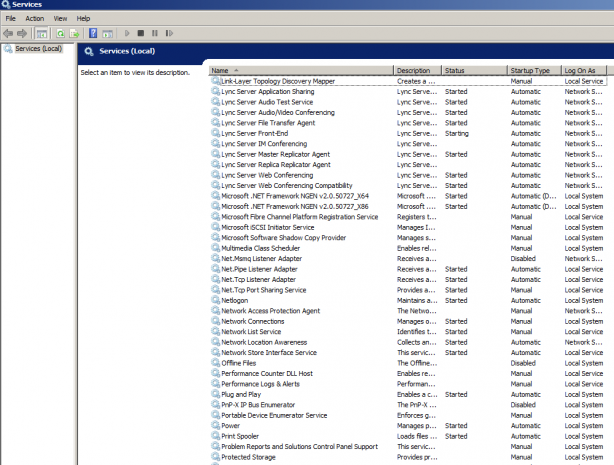
Task: Click the gear icon beside Lync Server Front-End
Action: point(215,133)
